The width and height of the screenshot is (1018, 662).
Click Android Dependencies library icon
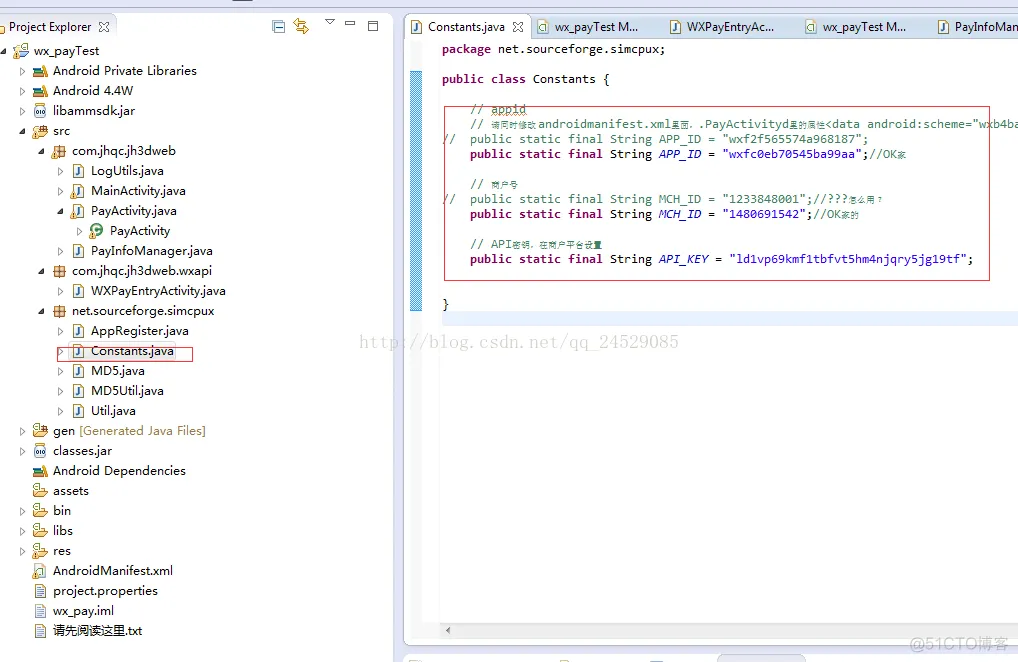pyautogui.click(x=40, y=471)
